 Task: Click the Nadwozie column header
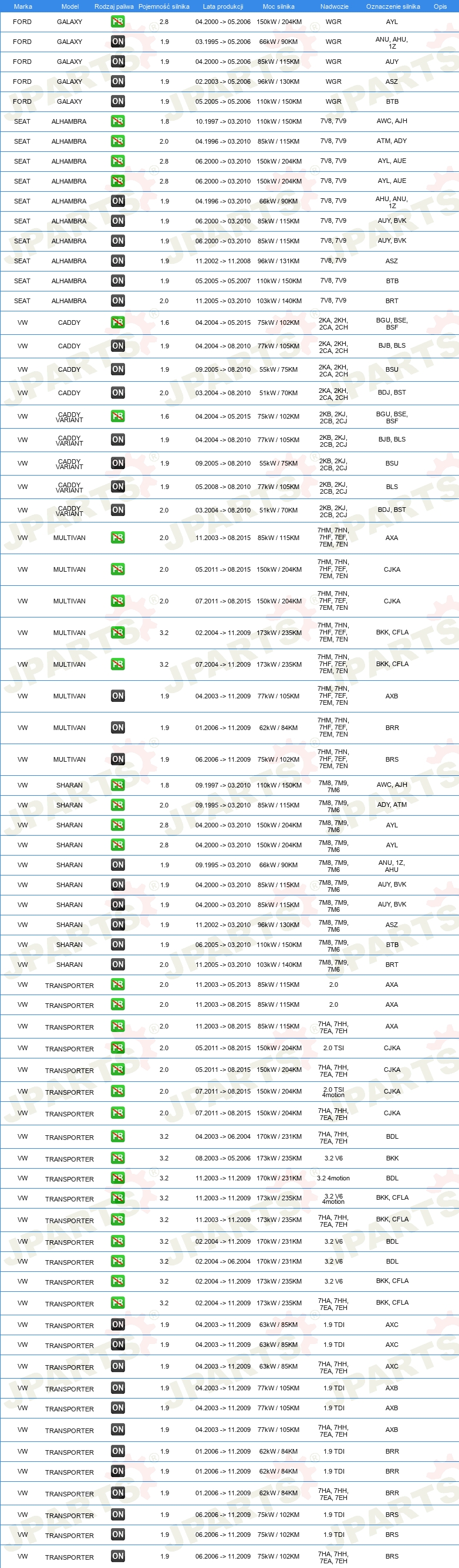pyautogui.click(x=334, y=6)
